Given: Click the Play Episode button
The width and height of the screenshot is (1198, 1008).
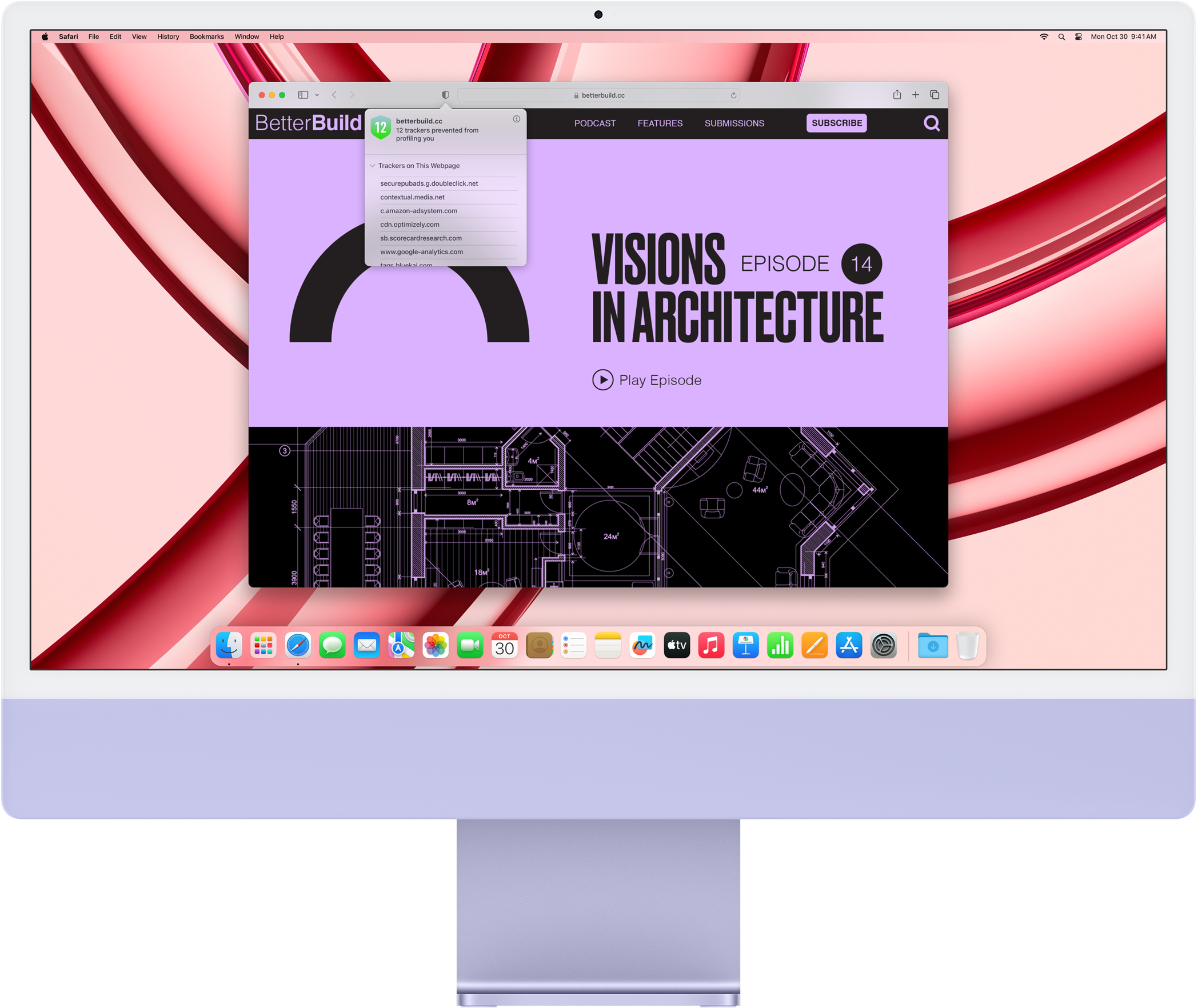Looking at the screenshot, I should (647, 380).
